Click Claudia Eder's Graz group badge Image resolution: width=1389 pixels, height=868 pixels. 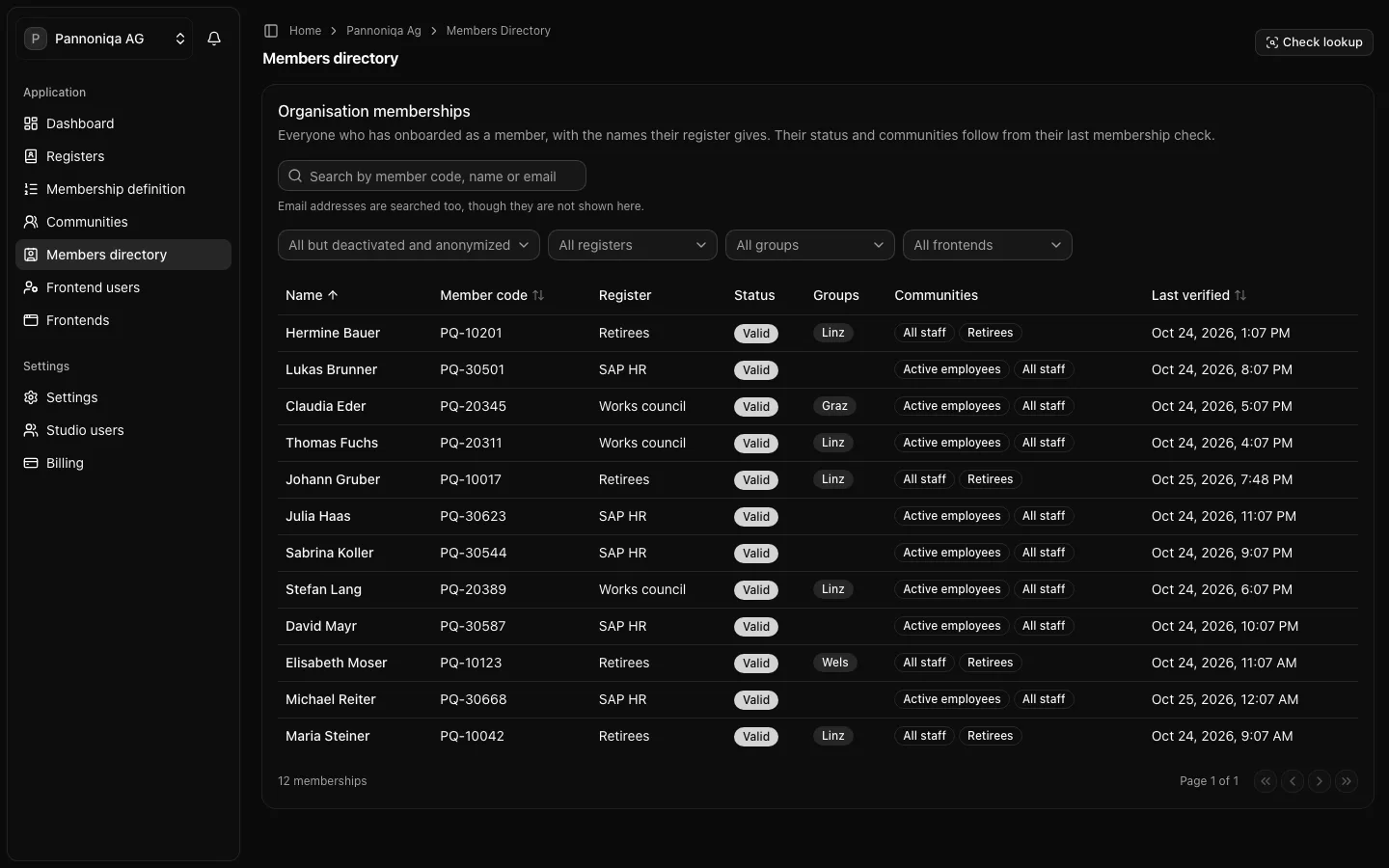coord(834,406)
